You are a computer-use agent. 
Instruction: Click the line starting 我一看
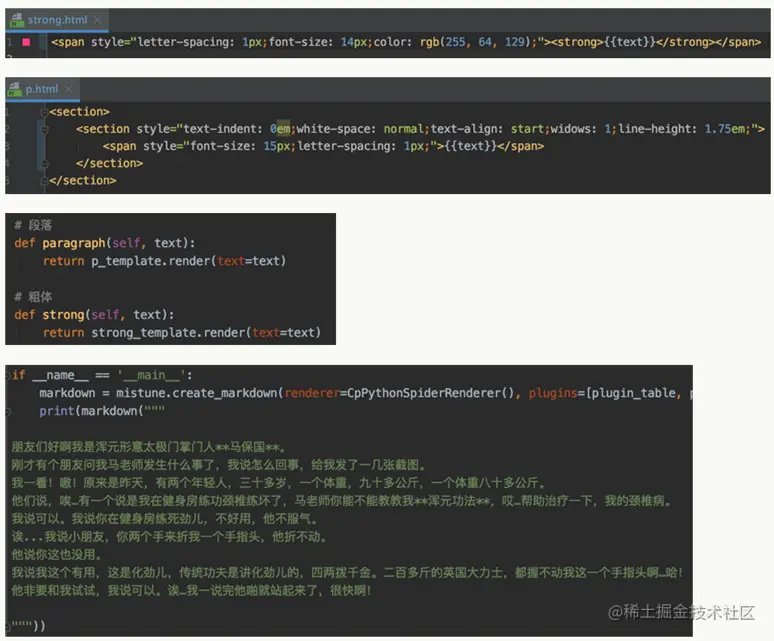tap(278, 483)
